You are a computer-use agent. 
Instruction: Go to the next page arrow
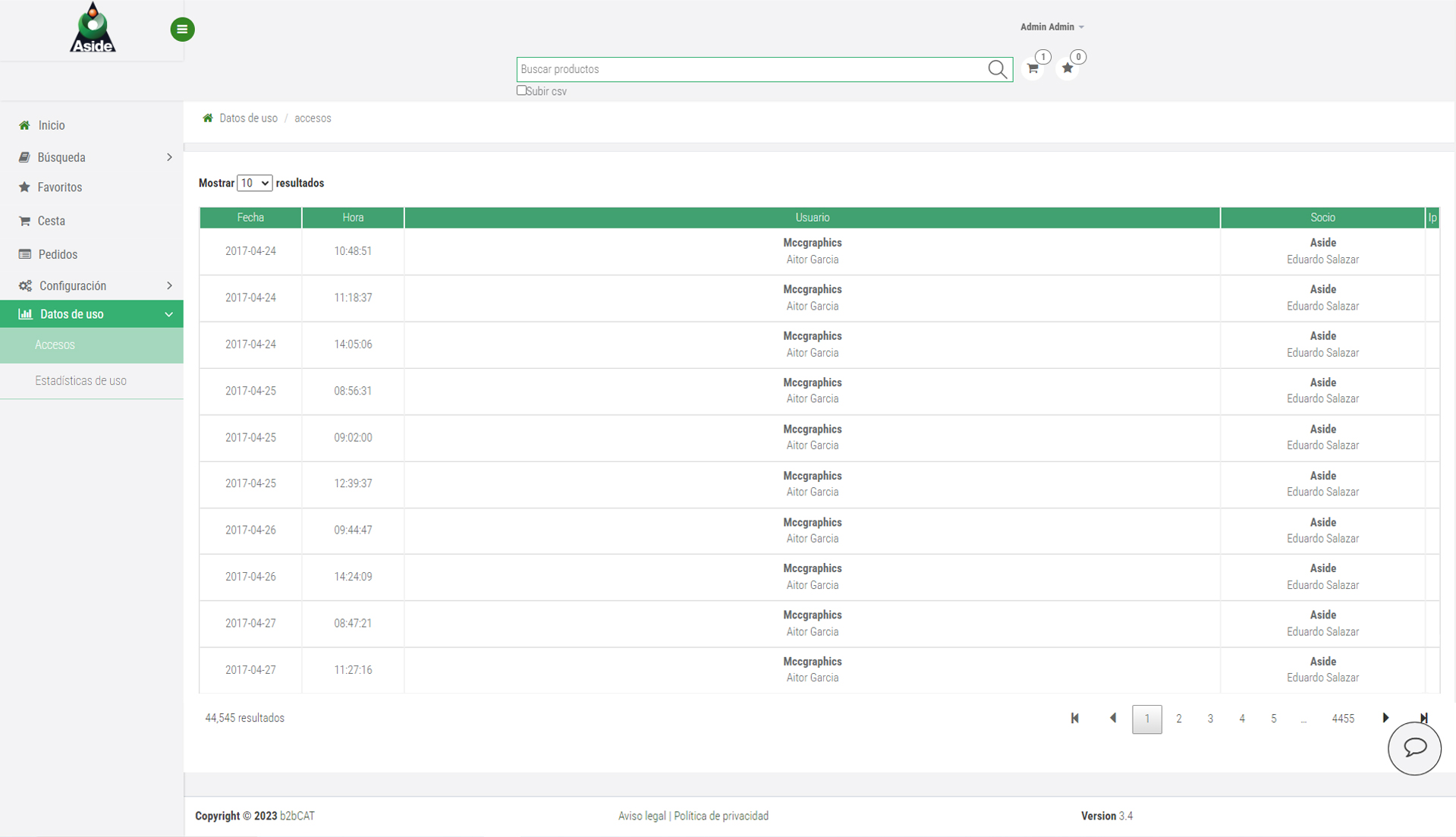(x=1385, y=718)
